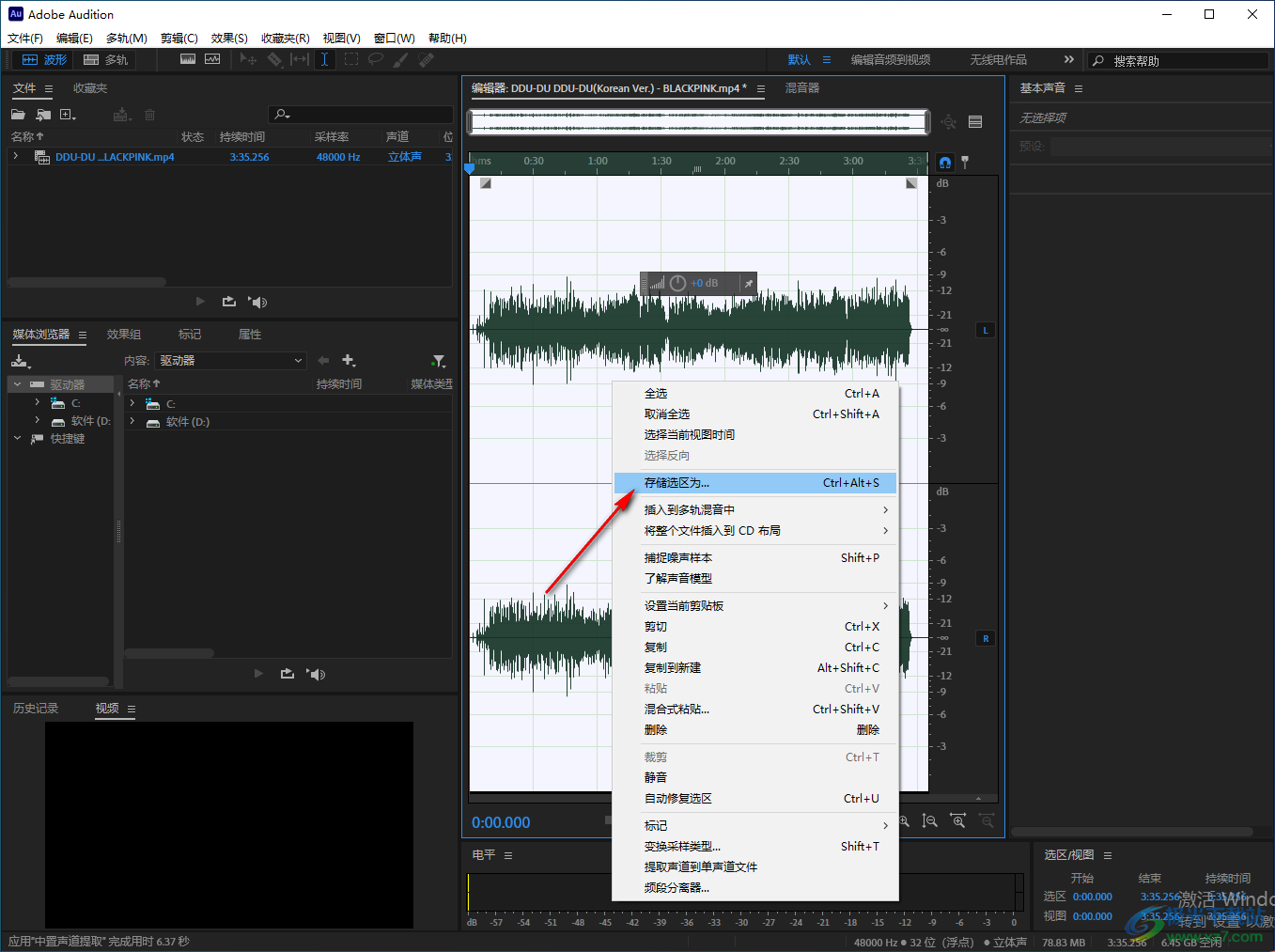
Task: Choose 全选 in context menu
Action: pyautogui.click(x=754, y=394)
